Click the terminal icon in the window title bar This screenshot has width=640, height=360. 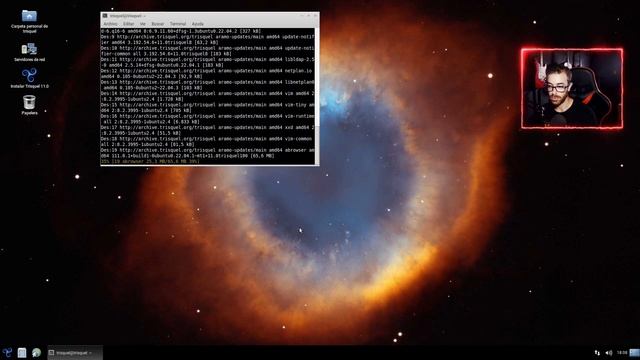point(105,16)
